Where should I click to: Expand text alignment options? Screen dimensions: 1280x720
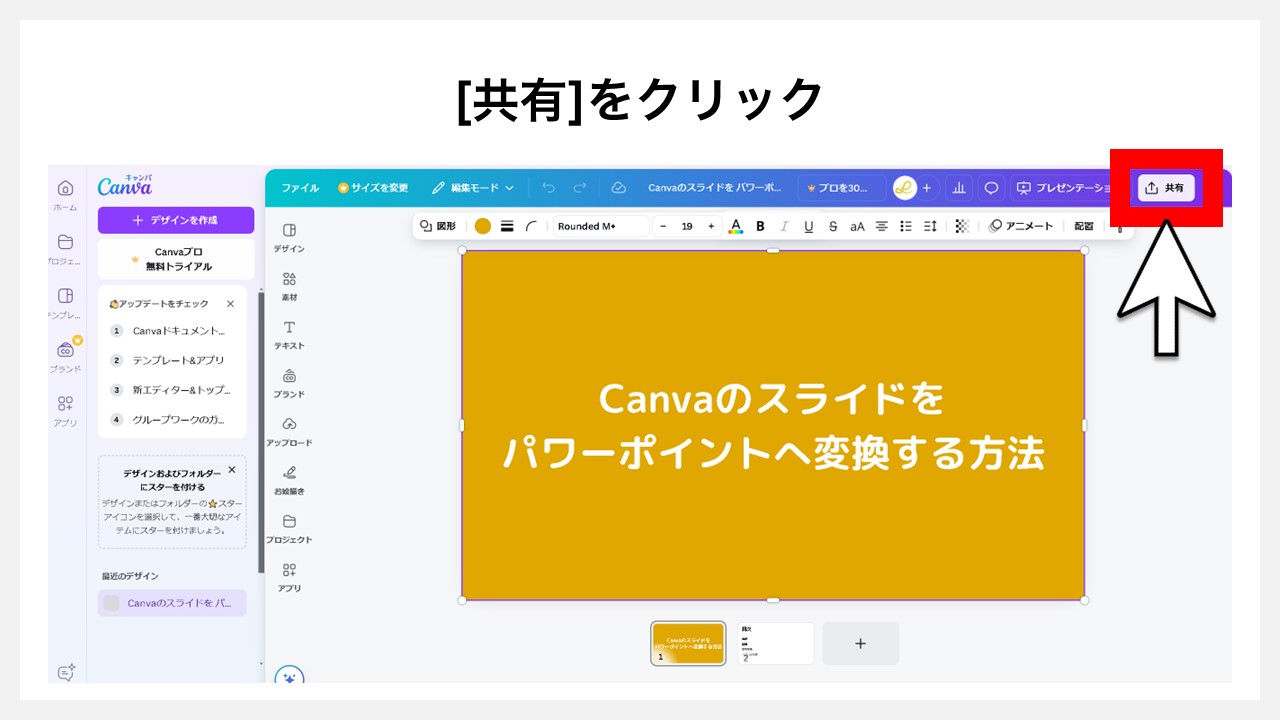881,226
